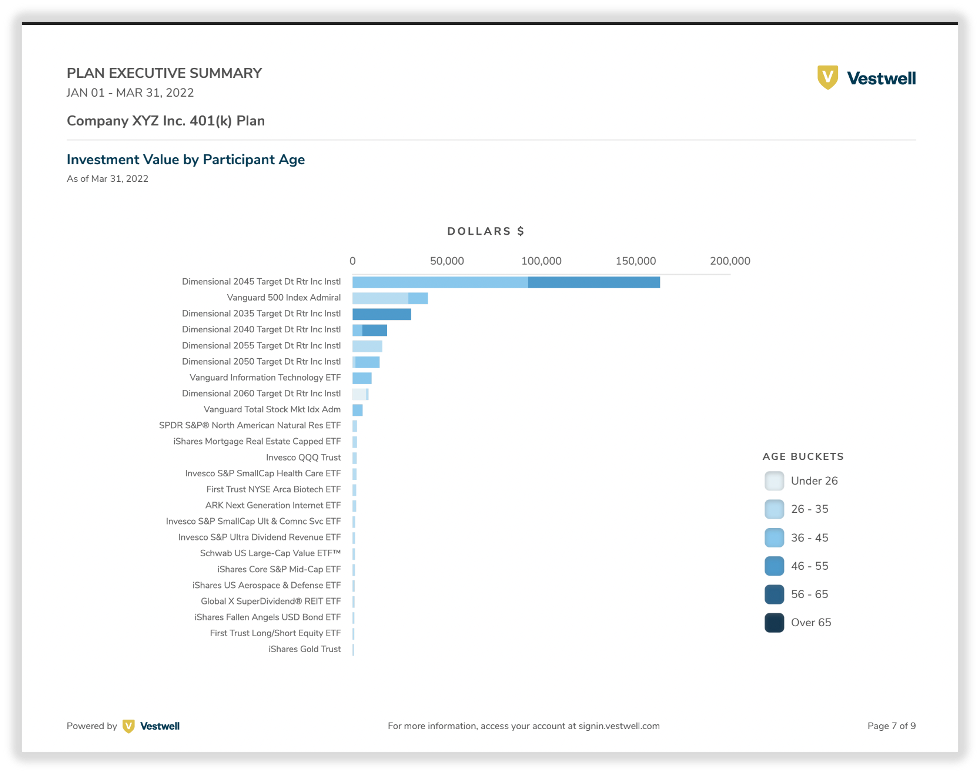Click 'Vanguard 500 Index Admiral' label

pos(284,298)
